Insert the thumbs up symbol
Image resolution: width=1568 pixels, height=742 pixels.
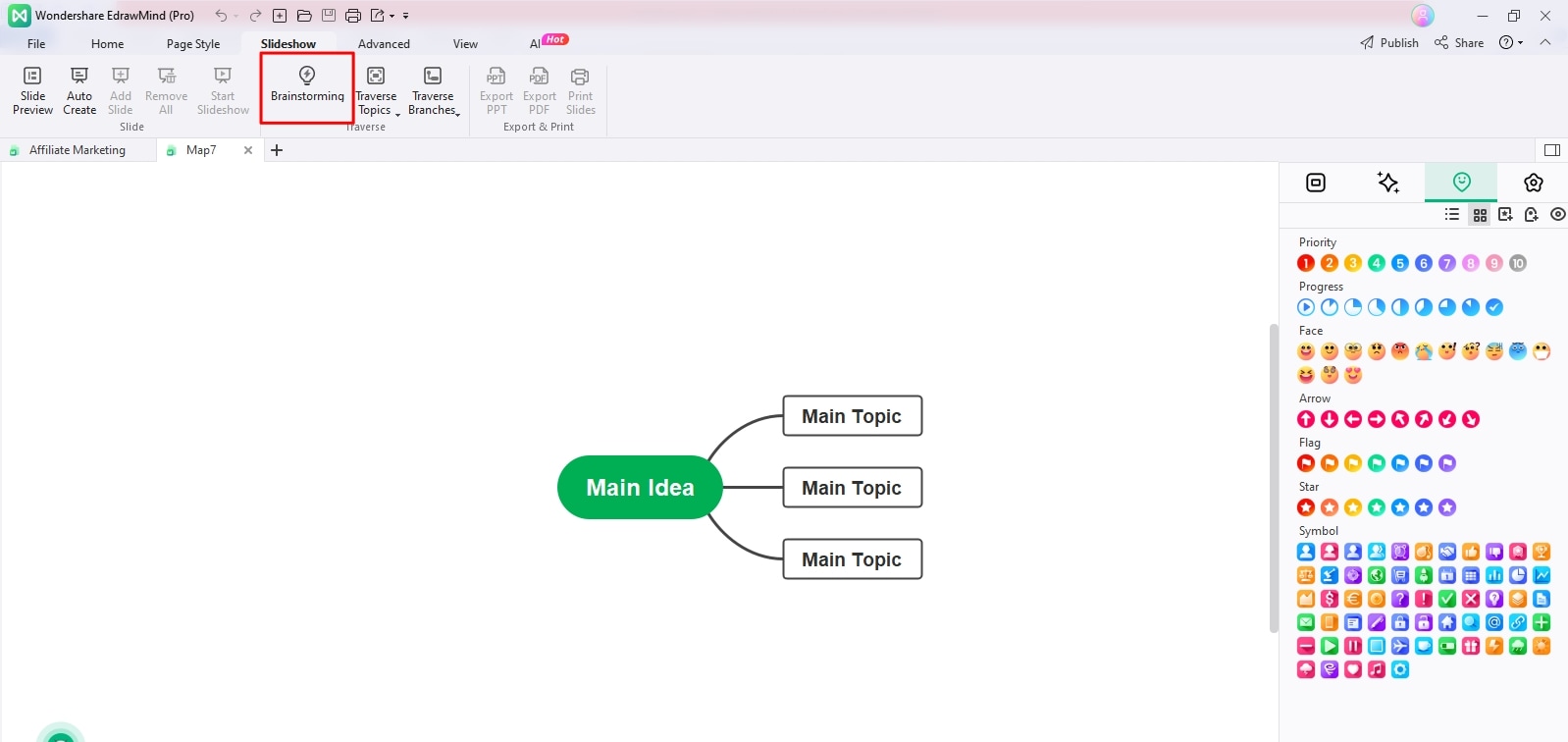click(x=1471, y=552)
